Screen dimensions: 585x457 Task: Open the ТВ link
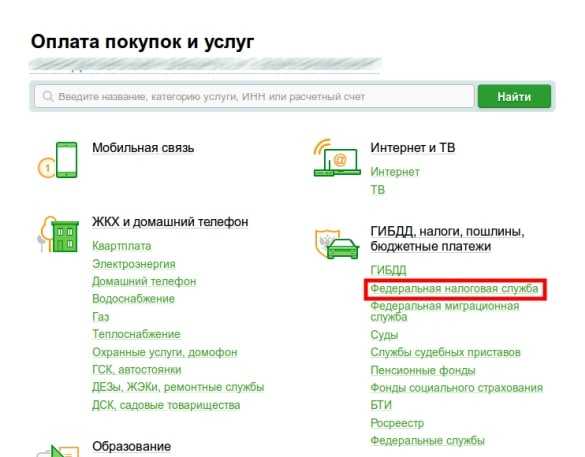pos(377,190)
